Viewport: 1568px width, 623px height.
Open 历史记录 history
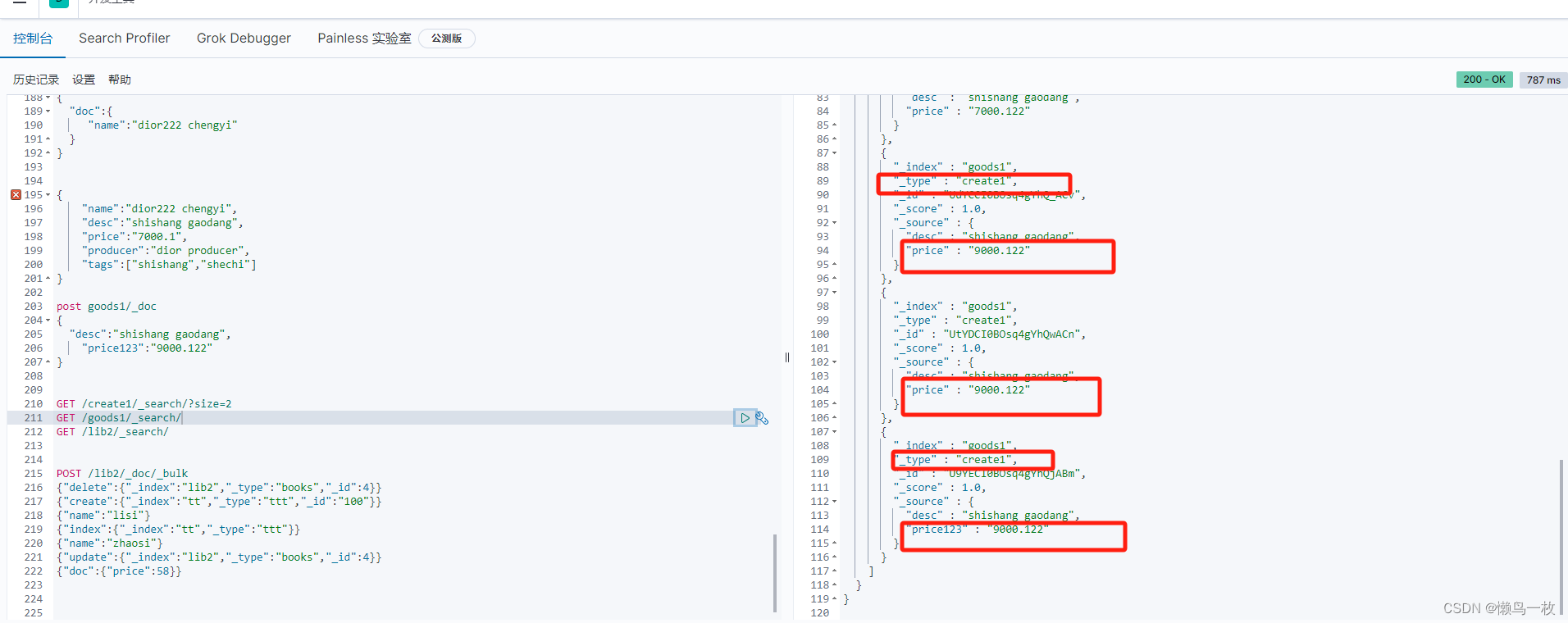[x=36, y=80]
